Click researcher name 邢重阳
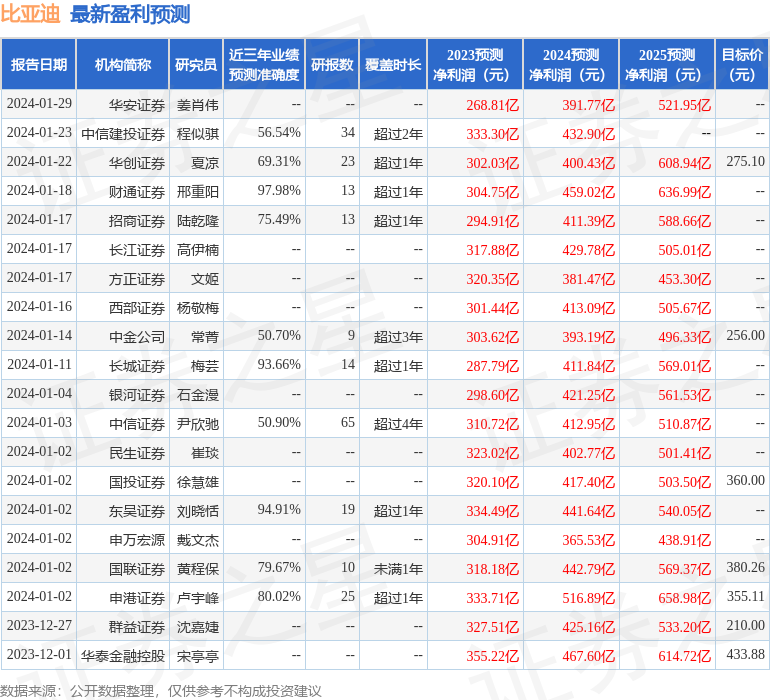The image size is (770, 700). point(197,192)
